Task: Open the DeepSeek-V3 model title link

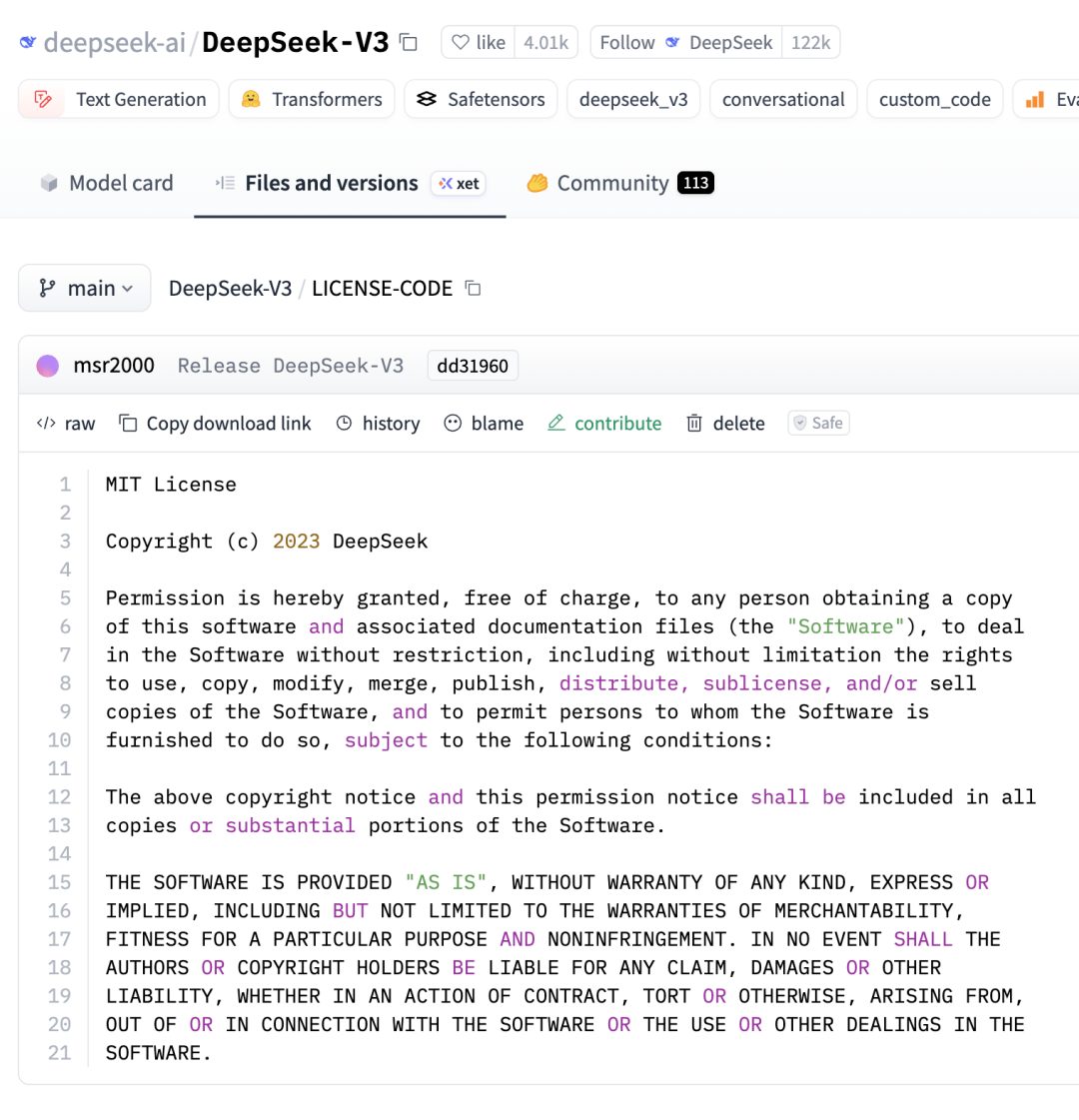Action: 295,42
